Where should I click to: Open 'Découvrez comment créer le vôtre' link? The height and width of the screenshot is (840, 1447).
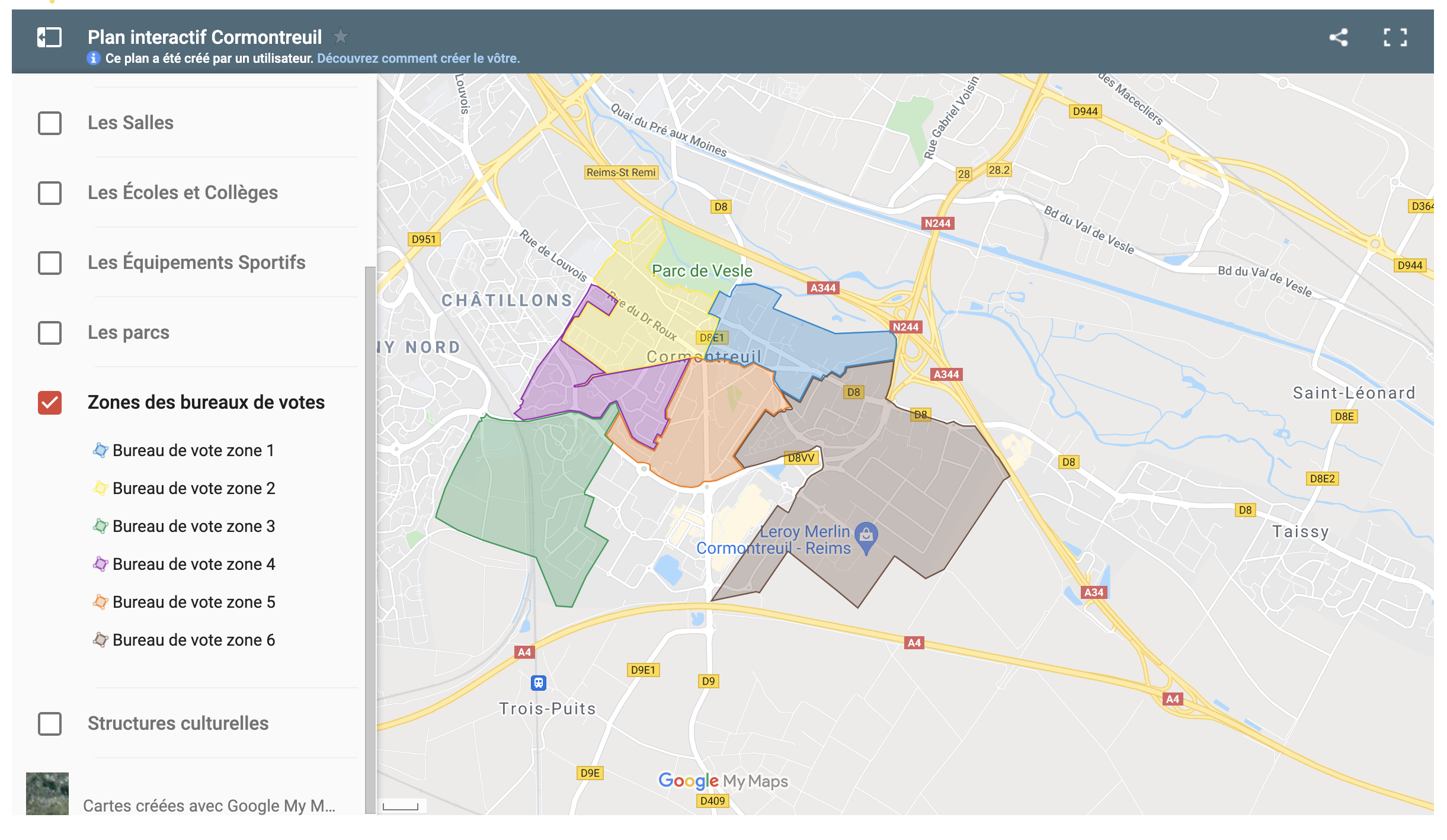pyautogui.click(x=418, y=58)
